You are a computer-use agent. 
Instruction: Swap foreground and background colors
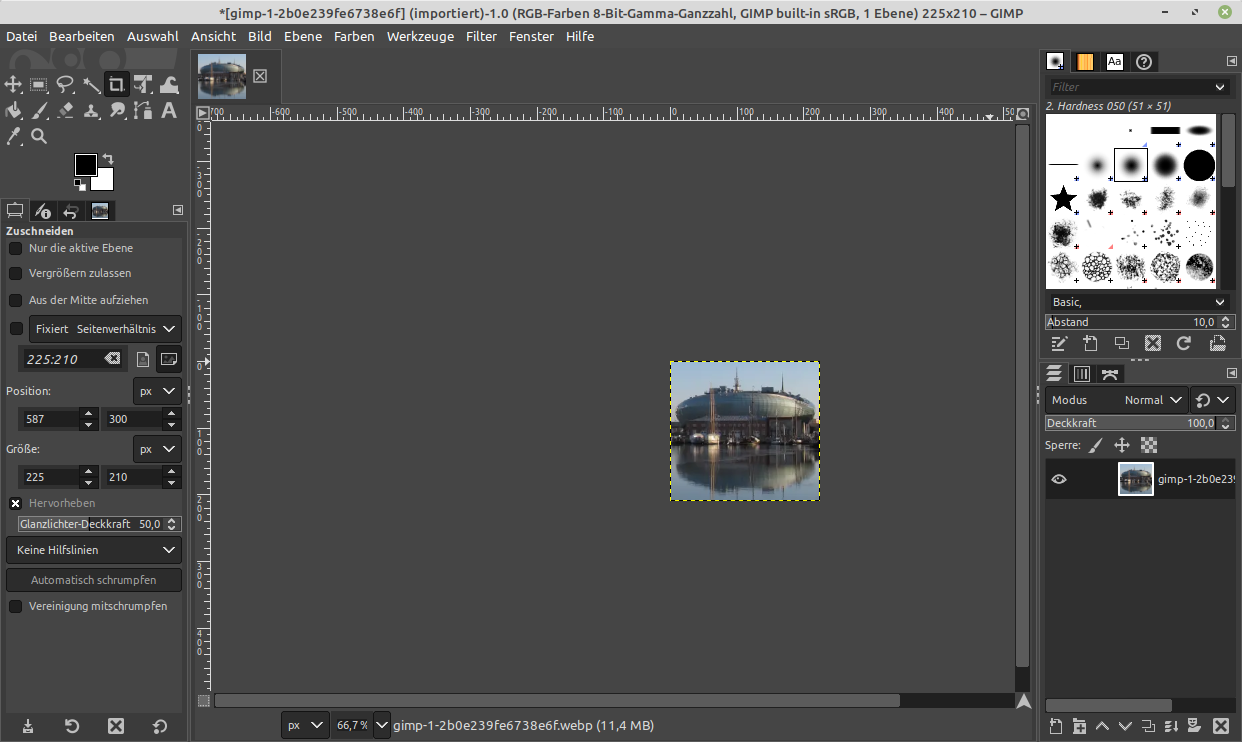(108, 159)
